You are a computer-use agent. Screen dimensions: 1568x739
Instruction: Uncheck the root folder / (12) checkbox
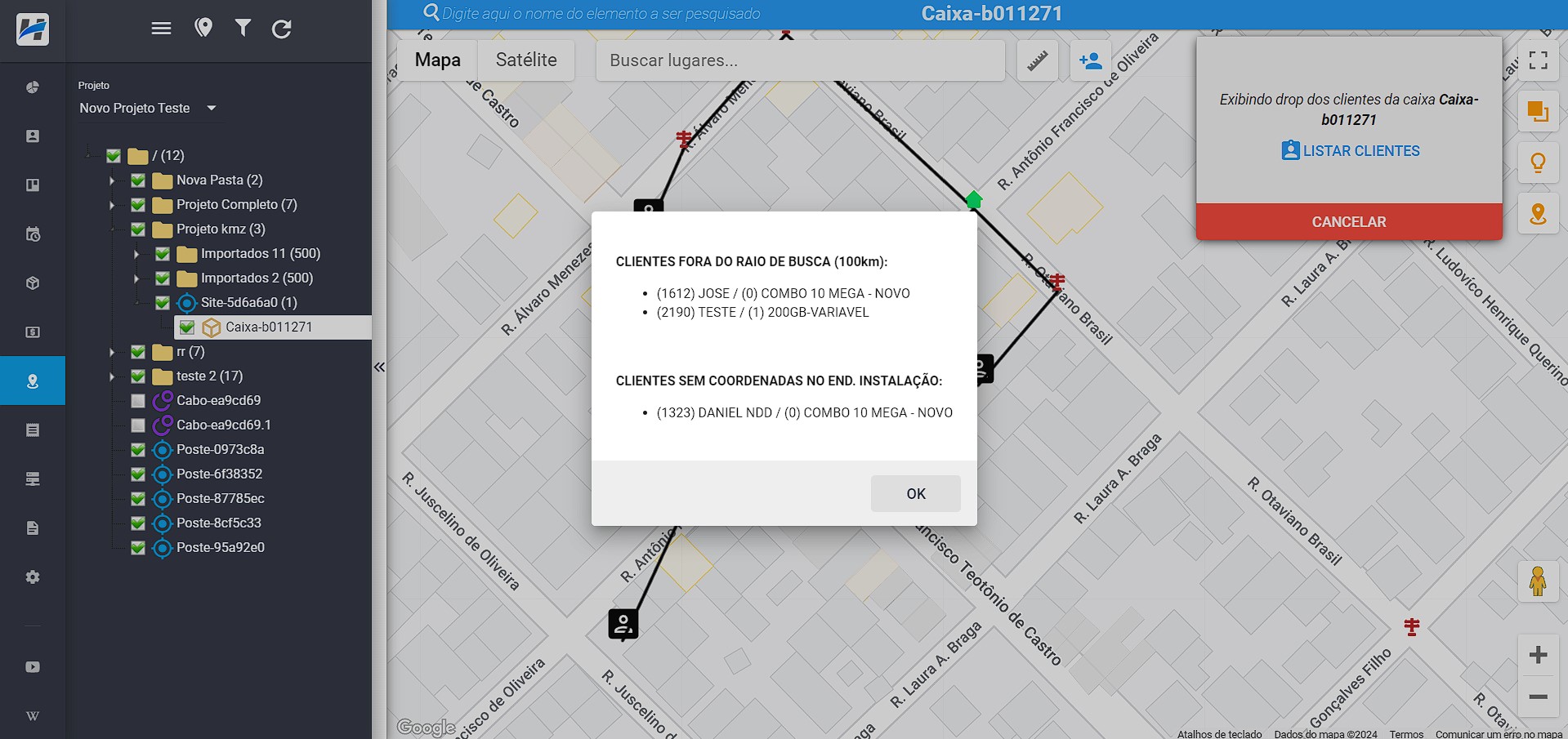click(114, 155)
